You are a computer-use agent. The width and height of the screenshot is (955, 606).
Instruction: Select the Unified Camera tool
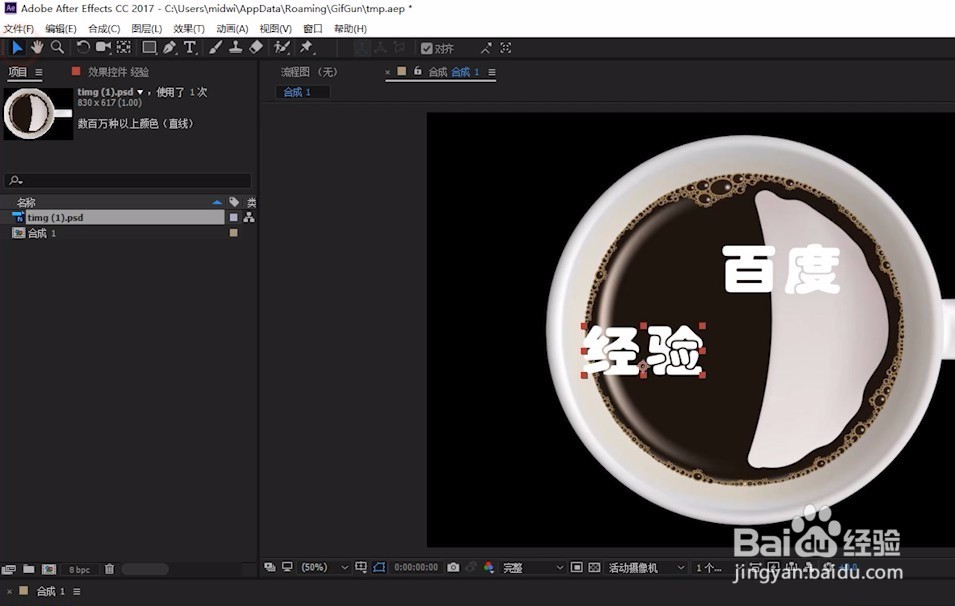[x=104, y=48]
